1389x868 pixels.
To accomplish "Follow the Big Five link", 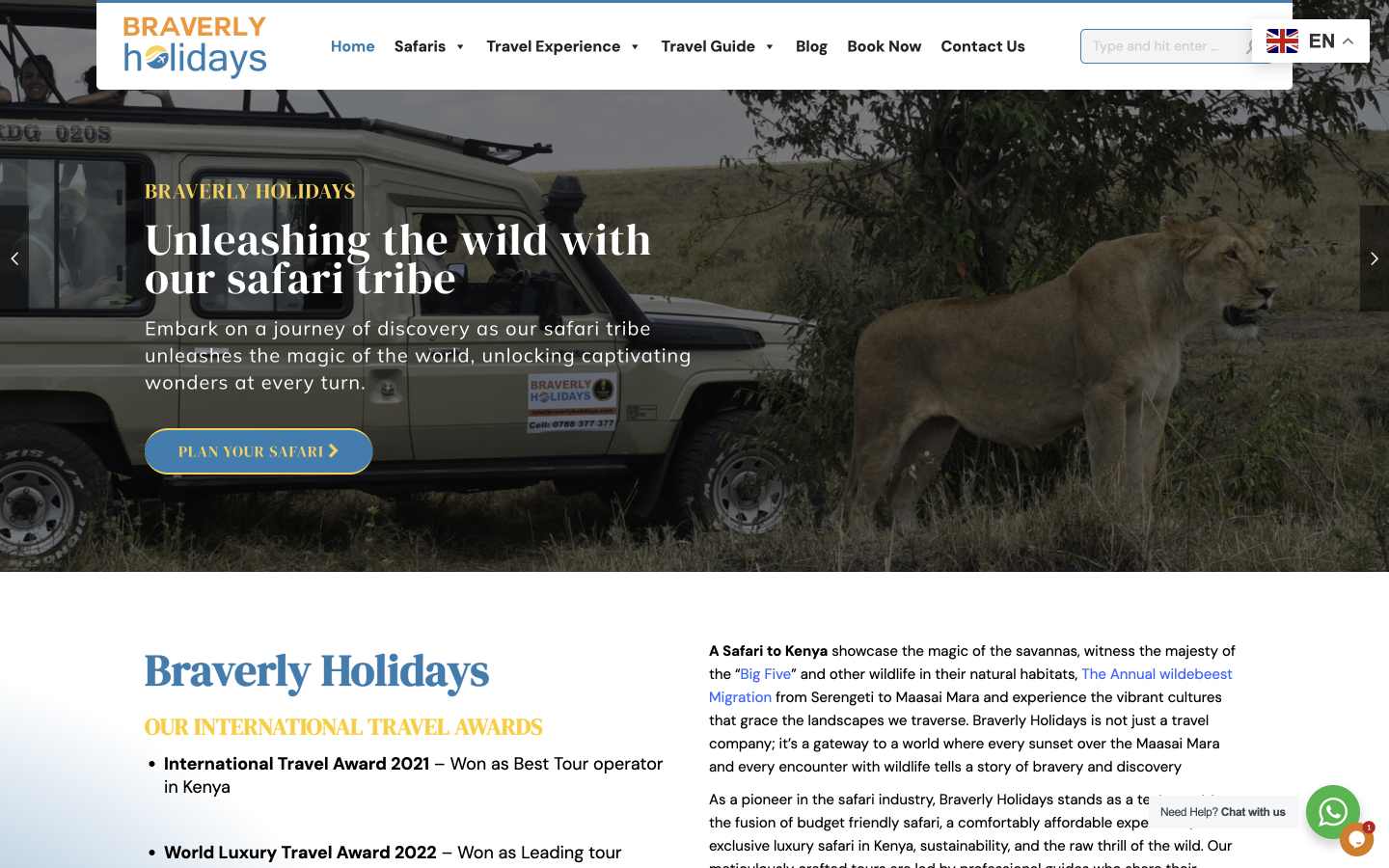I will [765, 674].
